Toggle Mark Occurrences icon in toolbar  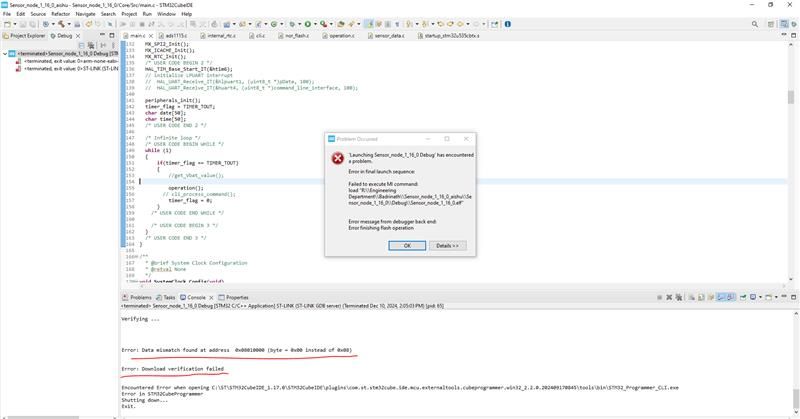click(x=368, y=24)
